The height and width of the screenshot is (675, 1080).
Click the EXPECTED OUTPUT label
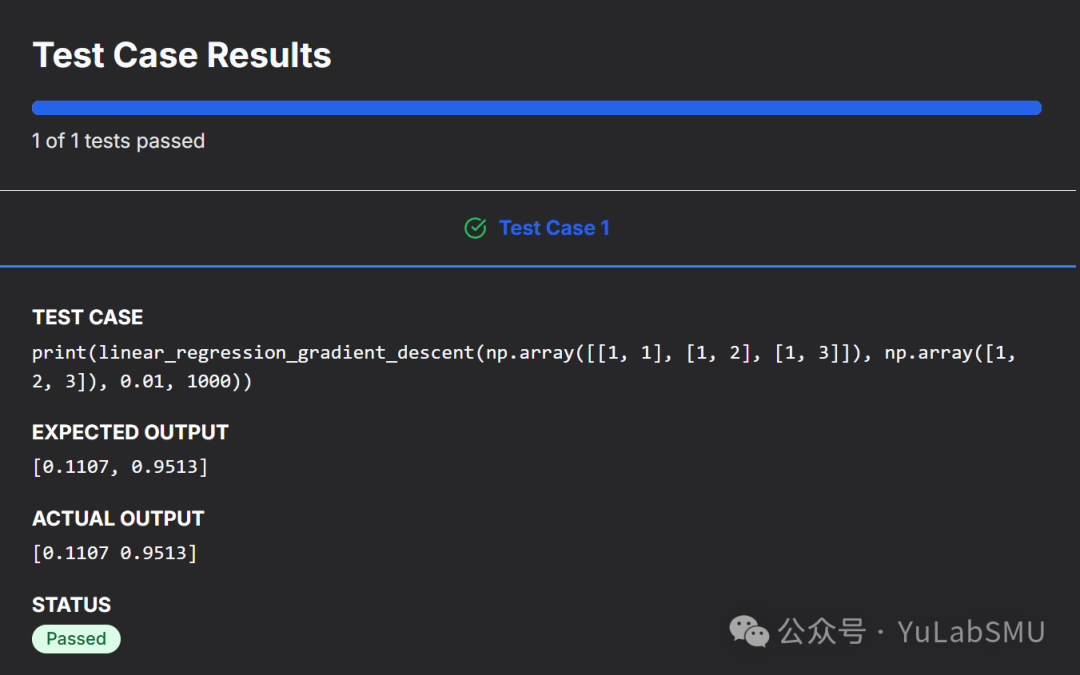pos(130,432)
